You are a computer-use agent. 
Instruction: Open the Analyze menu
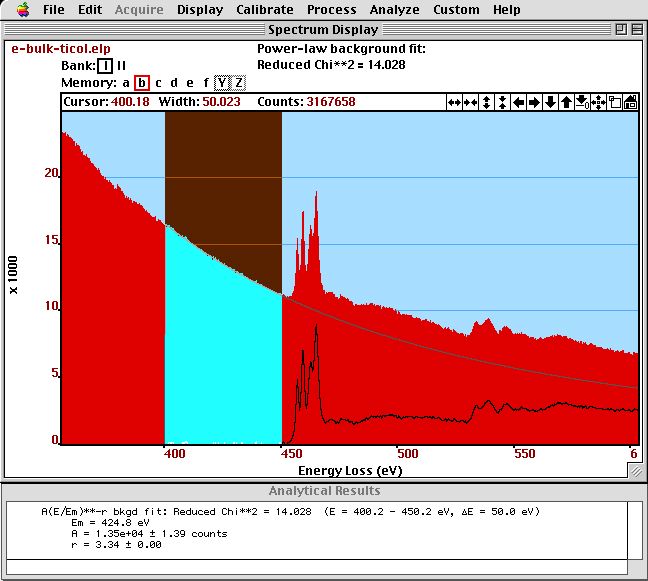pyautogui.click(x=394, y=10)
